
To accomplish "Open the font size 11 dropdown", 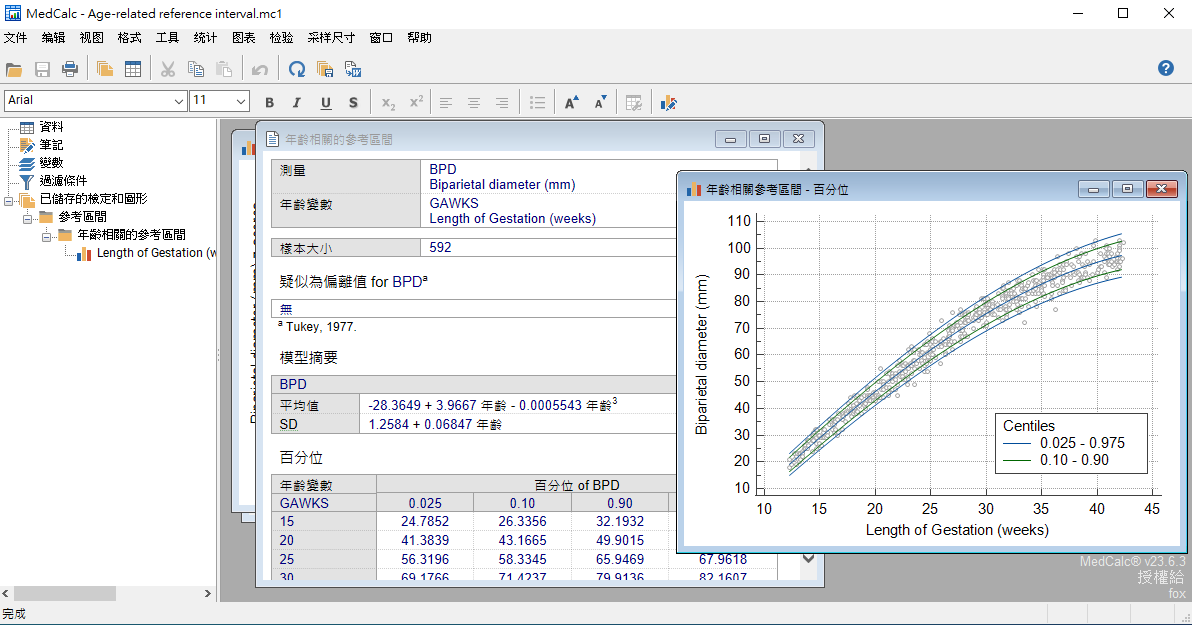I will point(220,100).
